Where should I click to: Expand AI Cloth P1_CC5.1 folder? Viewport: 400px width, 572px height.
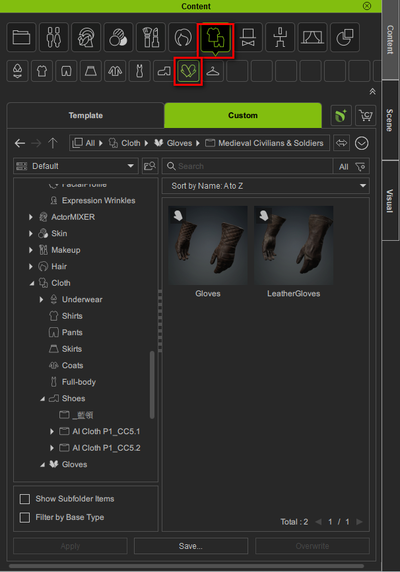tap(51, 432)
